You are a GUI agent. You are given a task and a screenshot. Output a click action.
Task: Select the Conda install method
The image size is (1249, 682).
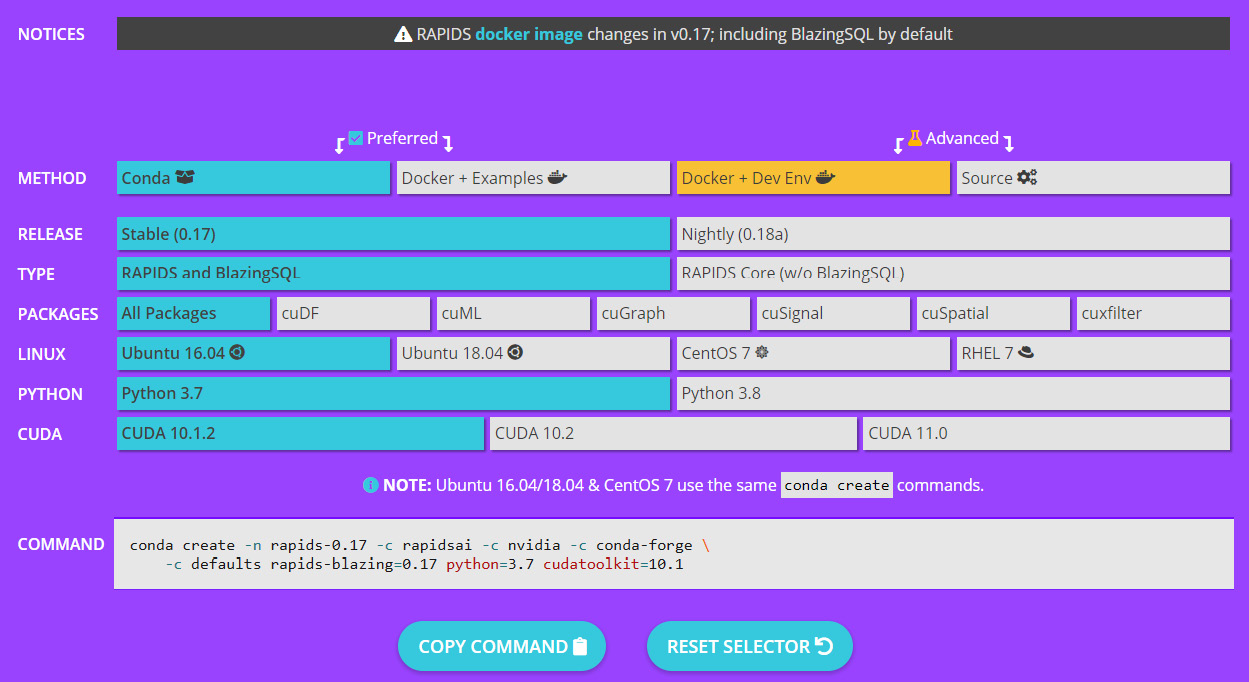[x=253, y=178]
